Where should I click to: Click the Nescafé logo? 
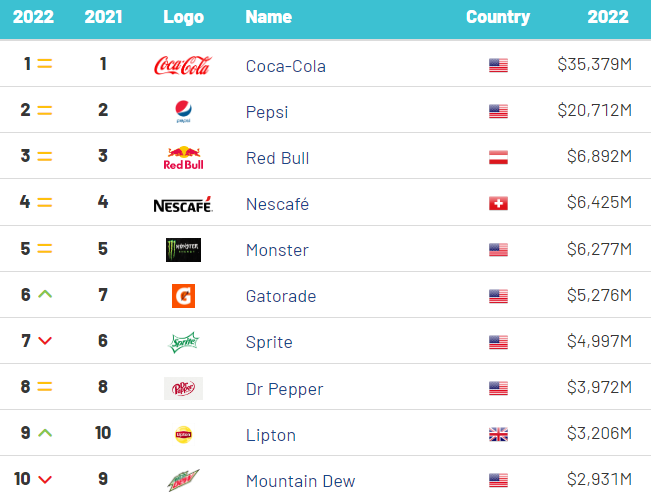[183, 204]
